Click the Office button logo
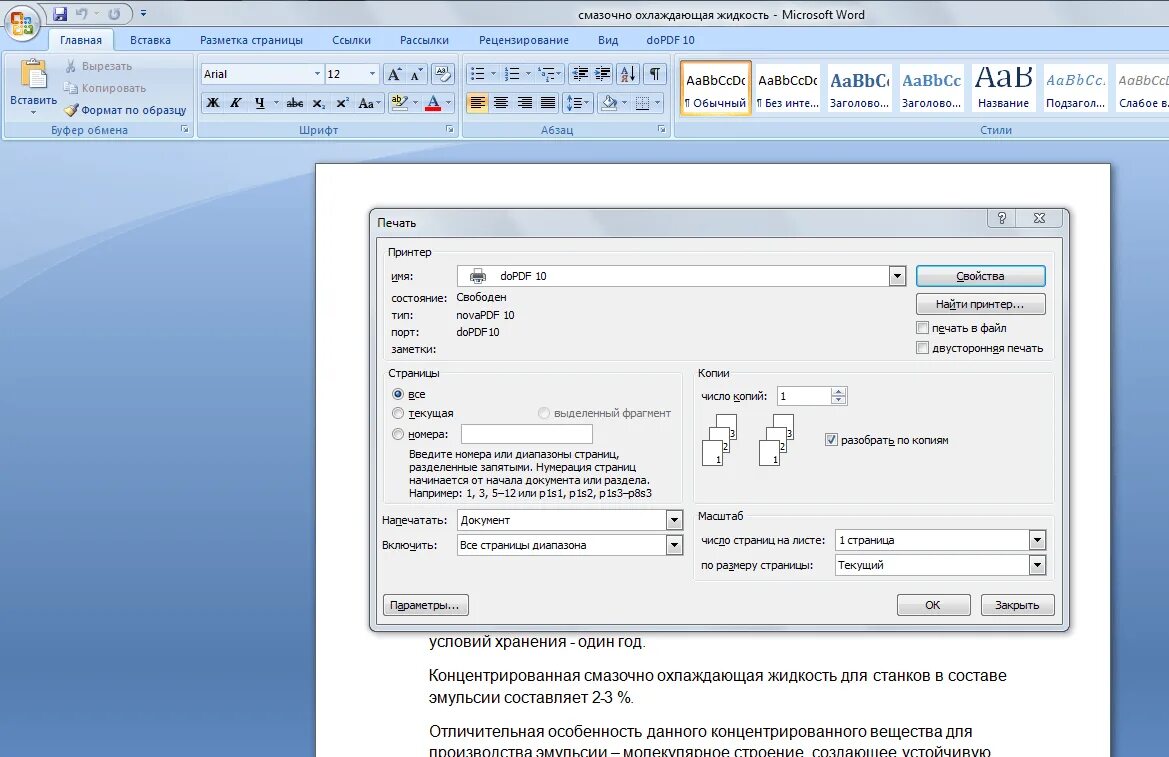Screen dimensions: 1169x757 (x=22, y=22)
